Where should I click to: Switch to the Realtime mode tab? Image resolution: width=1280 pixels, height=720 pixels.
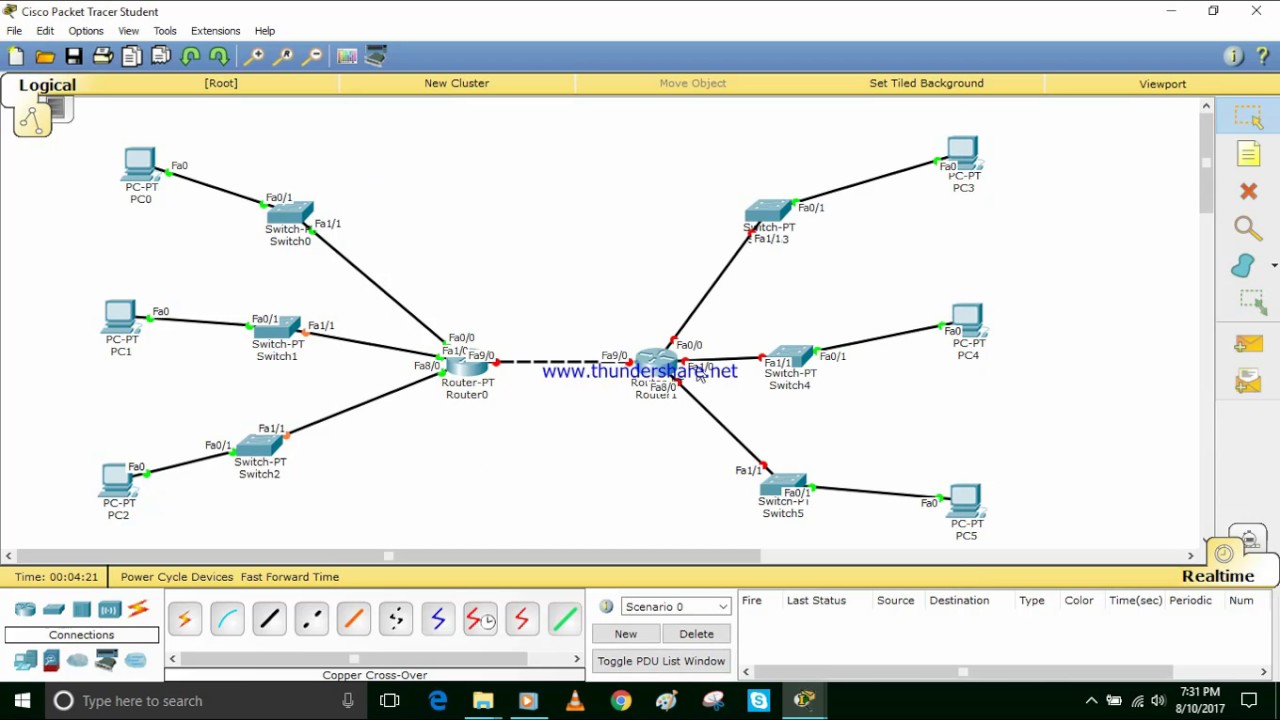point(1218,576)
